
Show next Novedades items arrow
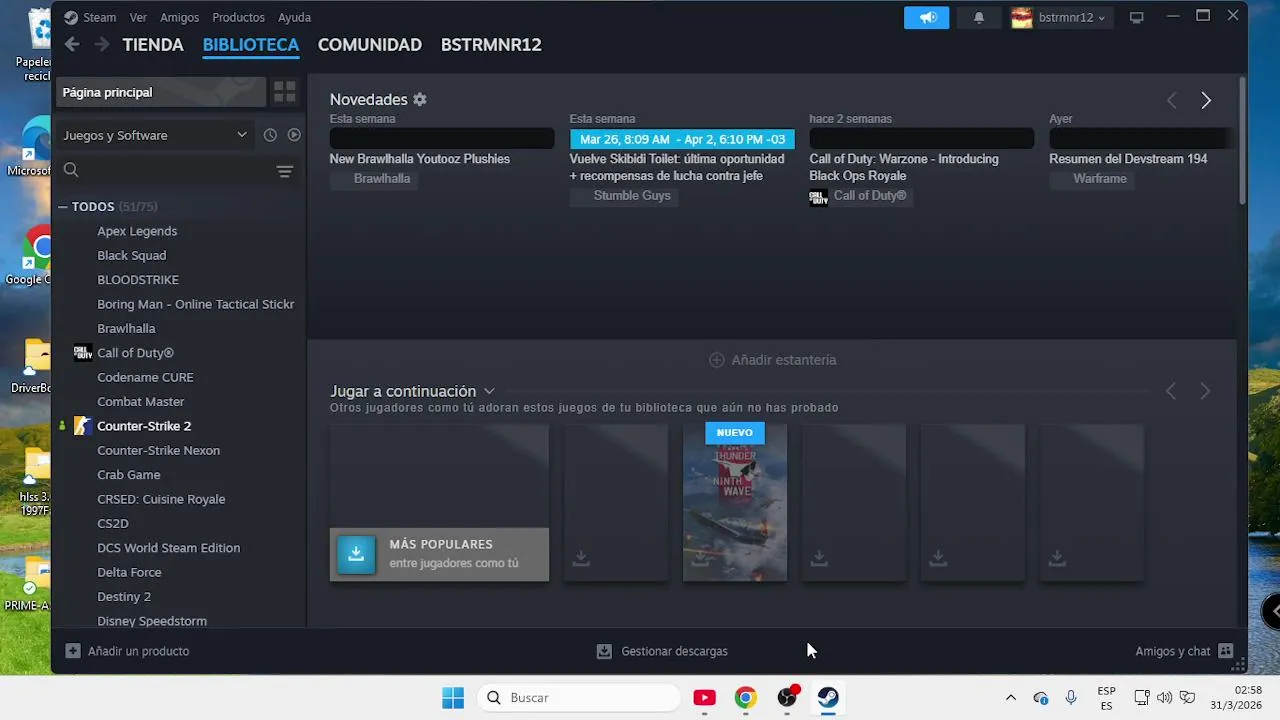[x=1206, y=100]
